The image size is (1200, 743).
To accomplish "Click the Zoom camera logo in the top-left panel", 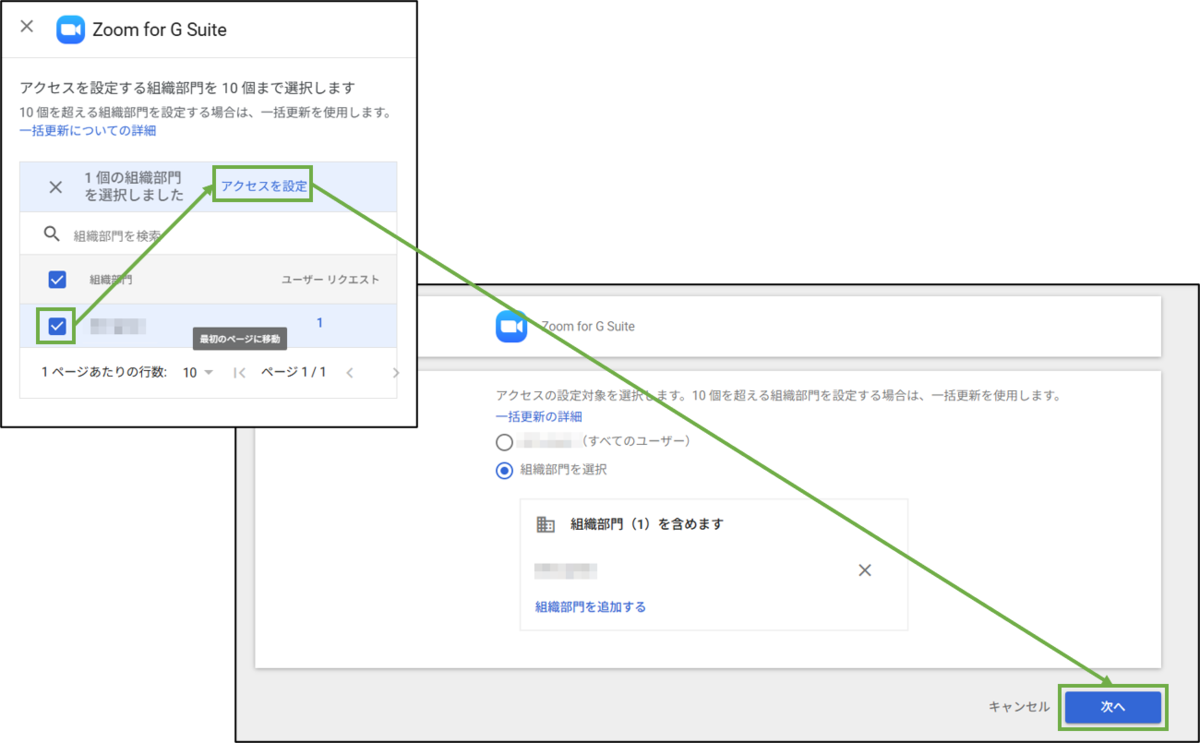I will [70, 29].
